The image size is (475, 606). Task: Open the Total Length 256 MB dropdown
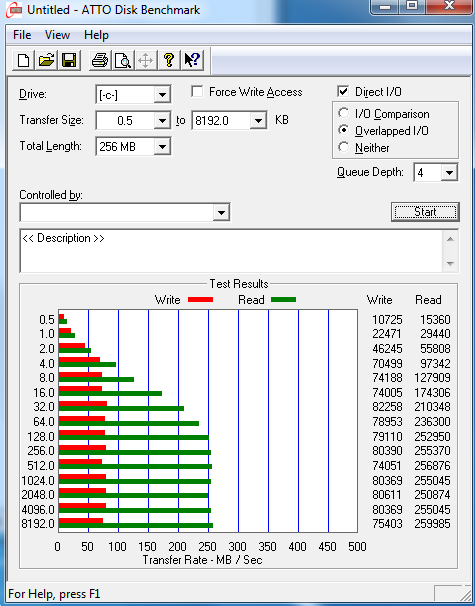pos(162,146)
